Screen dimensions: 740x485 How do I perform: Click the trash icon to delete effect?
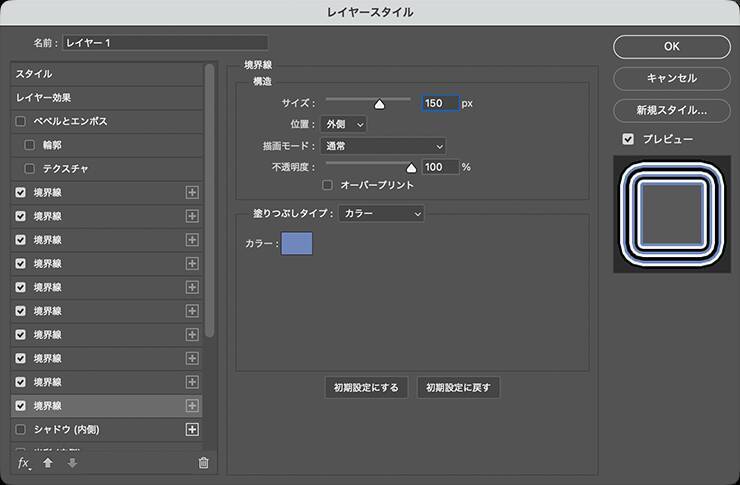point(203,463)
